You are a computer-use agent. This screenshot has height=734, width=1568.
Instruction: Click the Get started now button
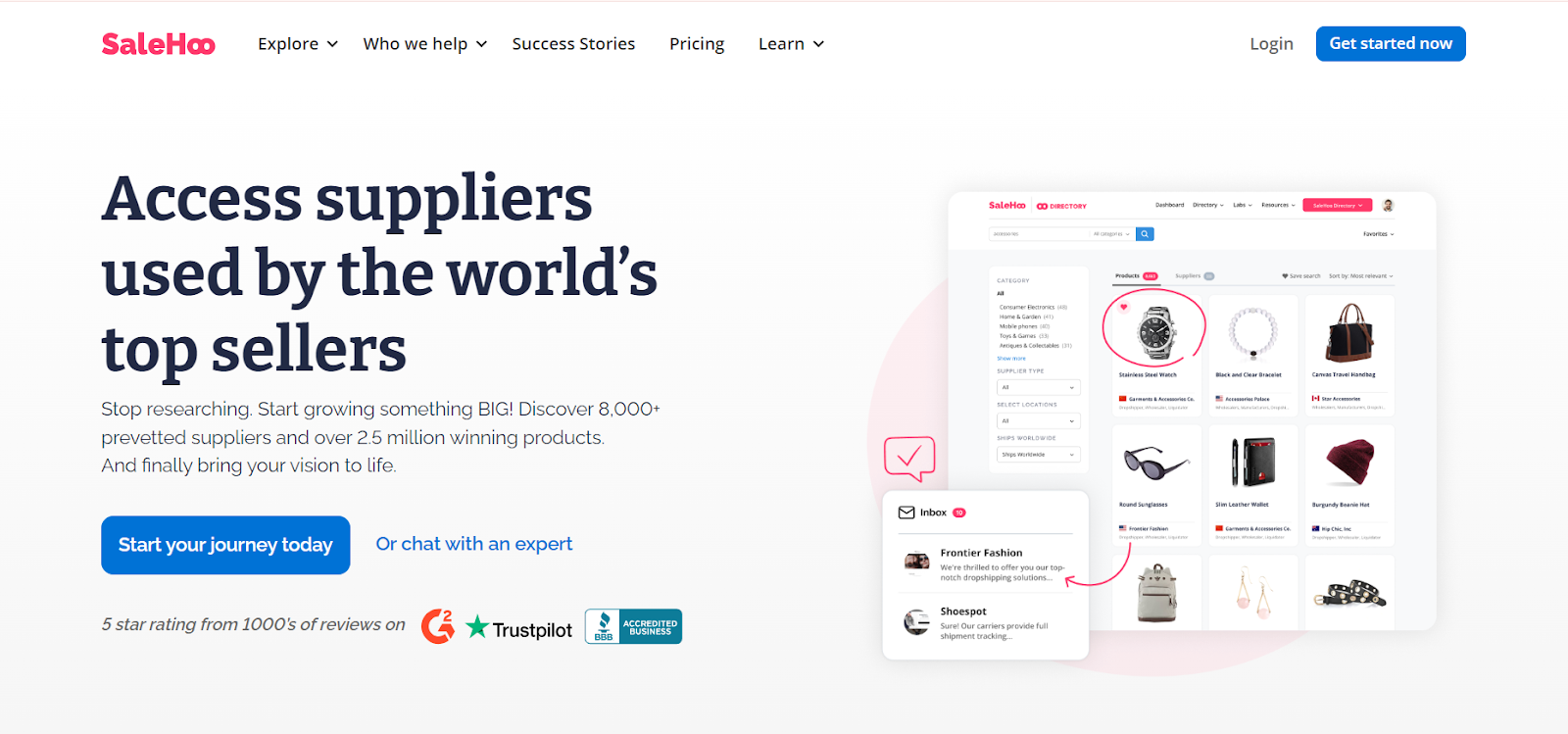click(x=1391, y=43)
